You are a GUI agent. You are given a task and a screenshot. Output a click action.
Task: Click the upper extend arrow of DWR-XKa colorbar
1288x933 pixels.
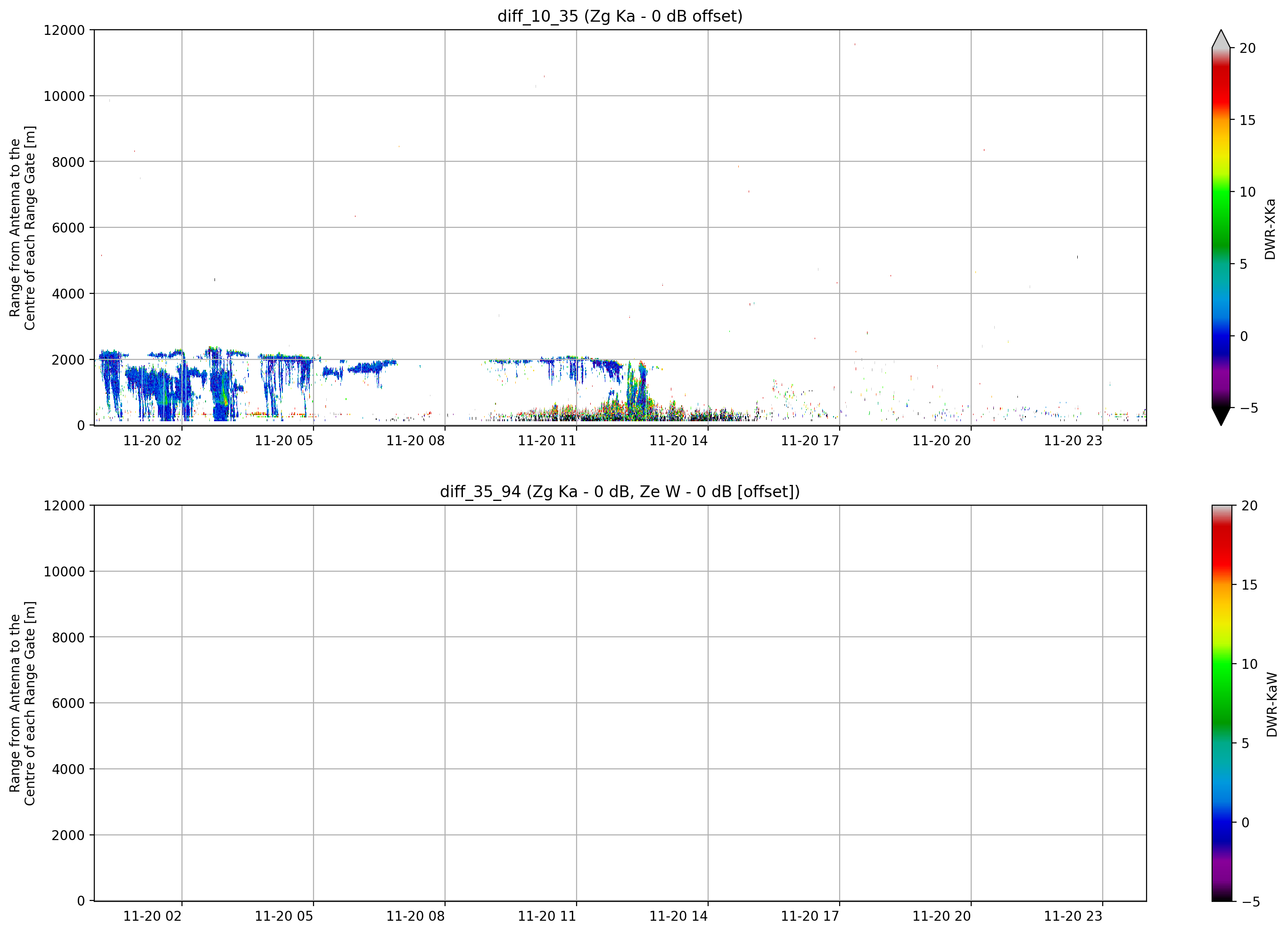(x=1221, y=40)
